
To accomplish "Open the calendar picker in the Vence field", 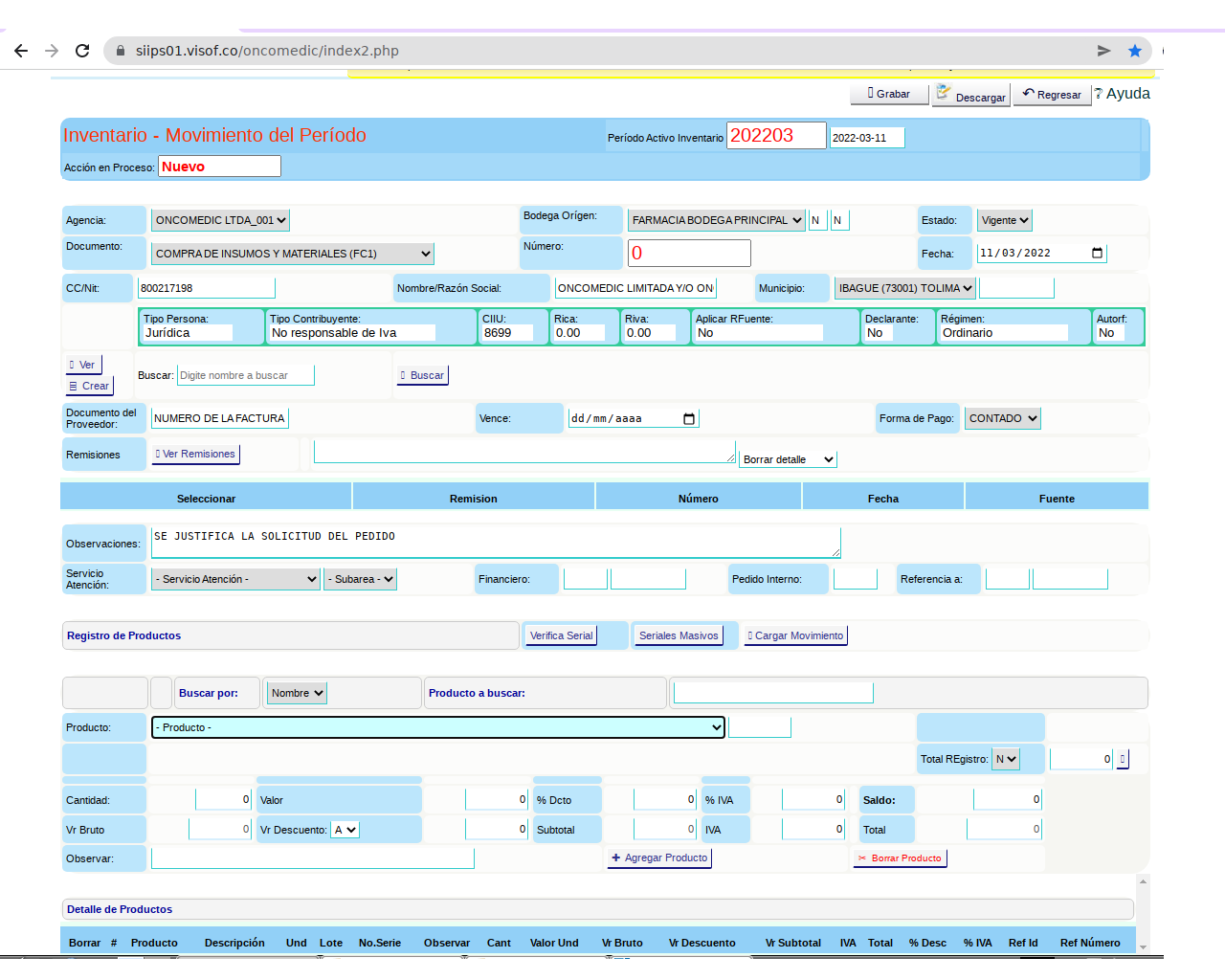I will click(689, 419).
